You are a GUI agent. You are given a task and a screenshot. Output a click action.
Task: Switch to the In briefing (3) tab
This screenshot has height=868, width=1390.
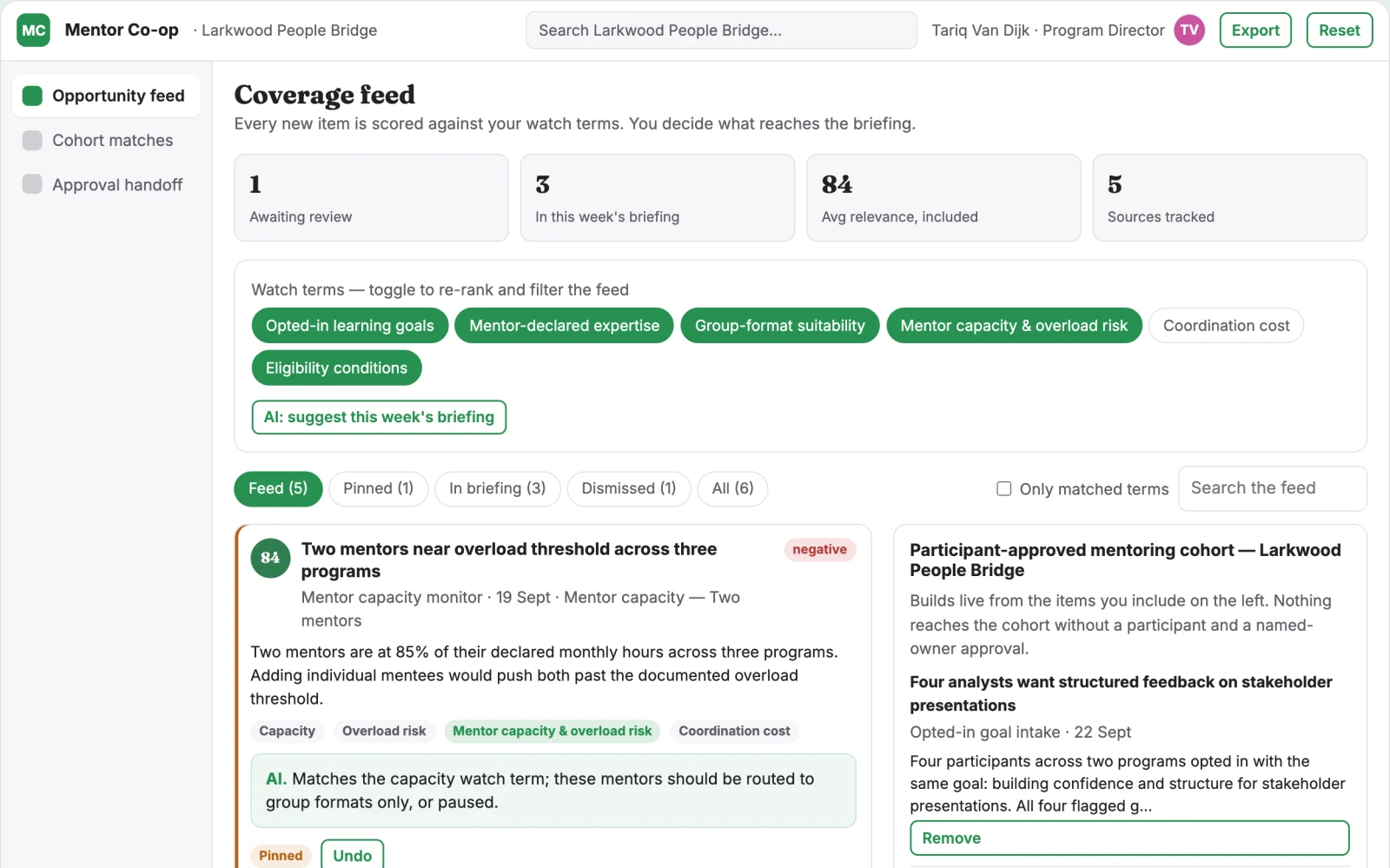(x=497, y=488)
